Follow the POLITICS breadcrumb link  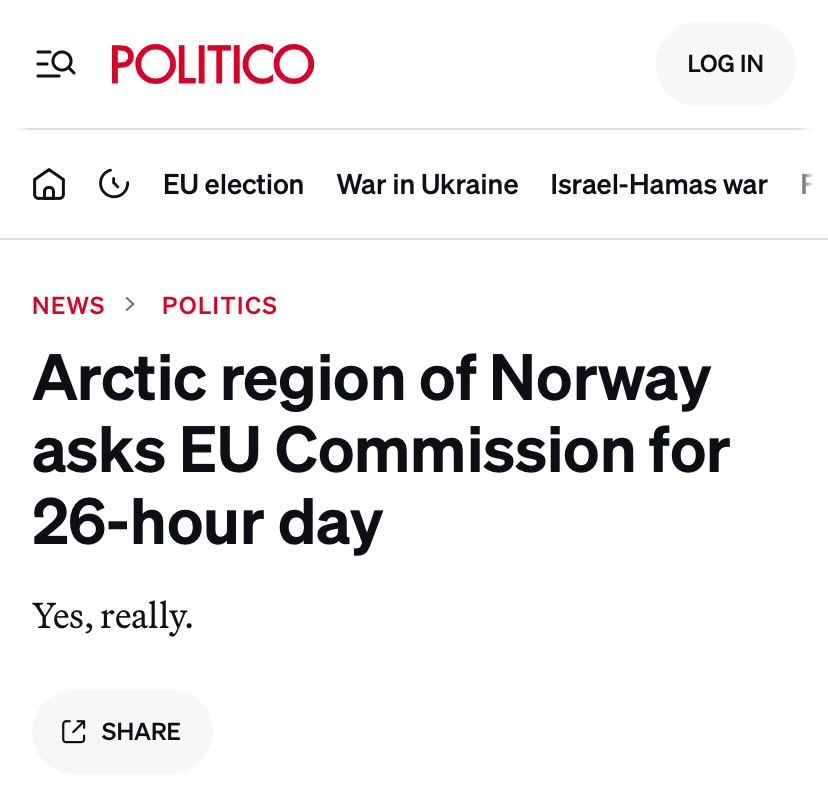click(219, 306)
